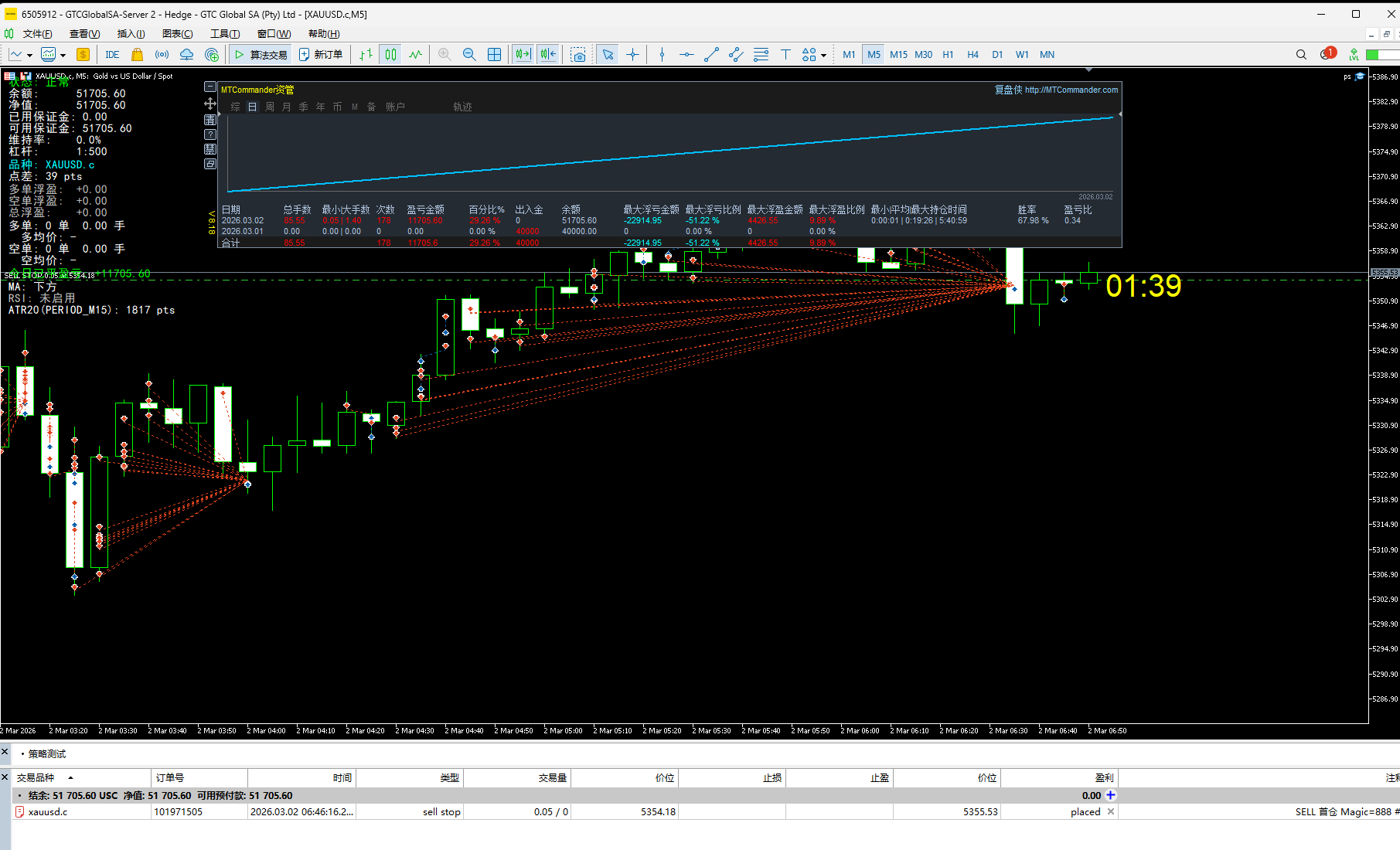Image resolution: width=1400 pixels, height=850 pixels.
Task: Click MTCommander panel help question icon
Action: pyautogui.click(x=209, y=134)
